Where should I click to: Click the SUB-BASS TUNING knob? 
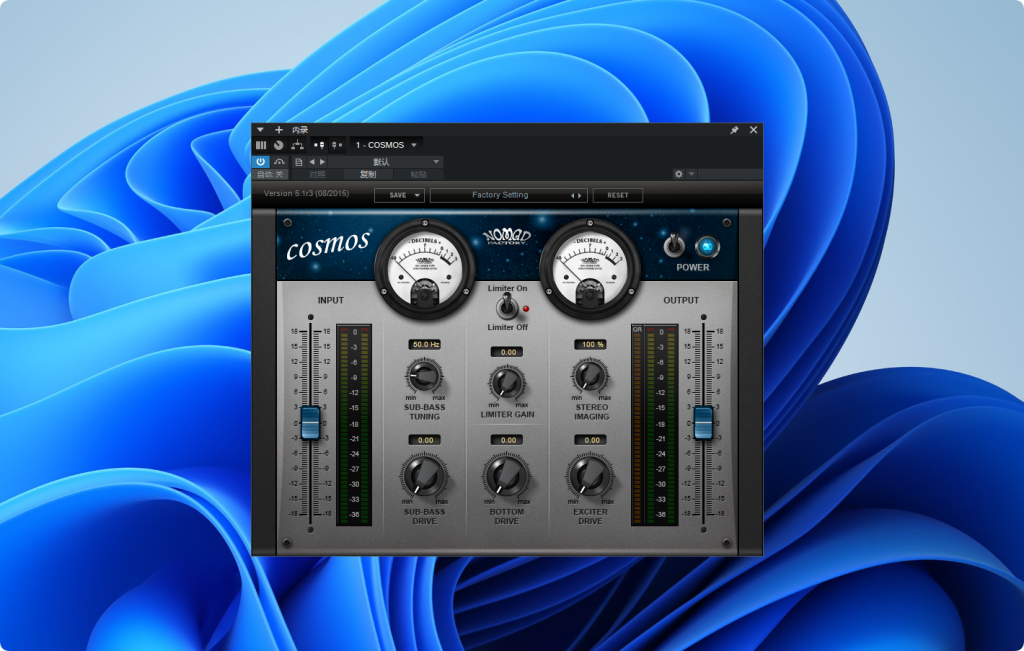(x=424, y=375)
